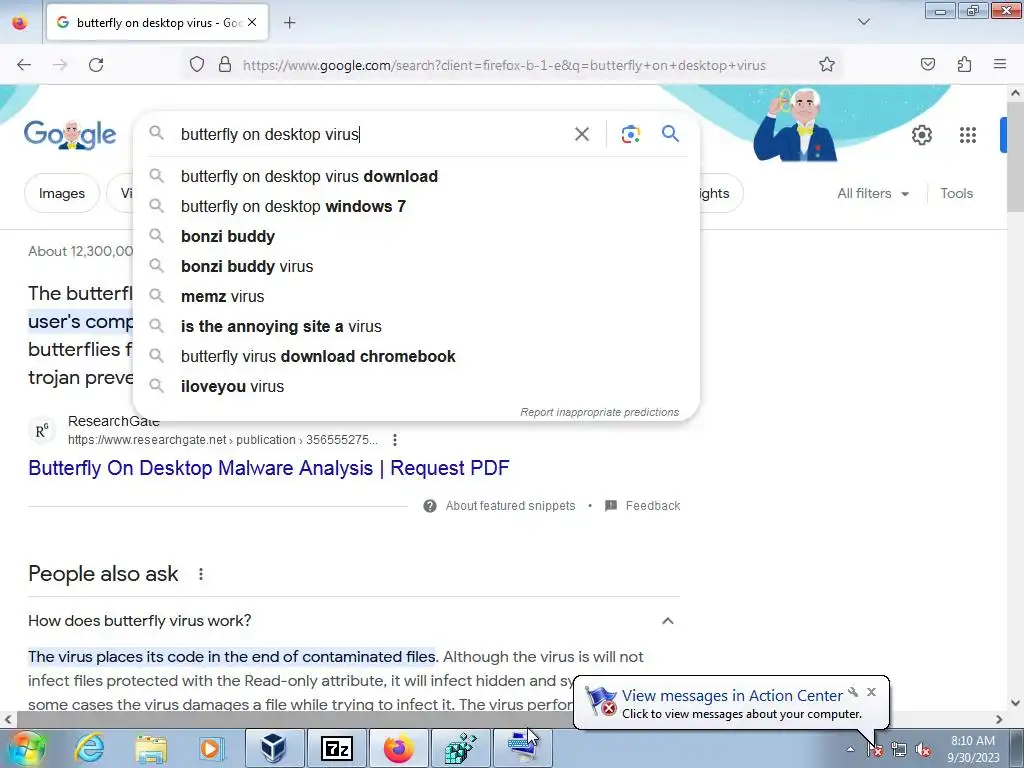1024x768 pixels.
Task: Open the tracking protection shield icon
Action: click(197, 64)
